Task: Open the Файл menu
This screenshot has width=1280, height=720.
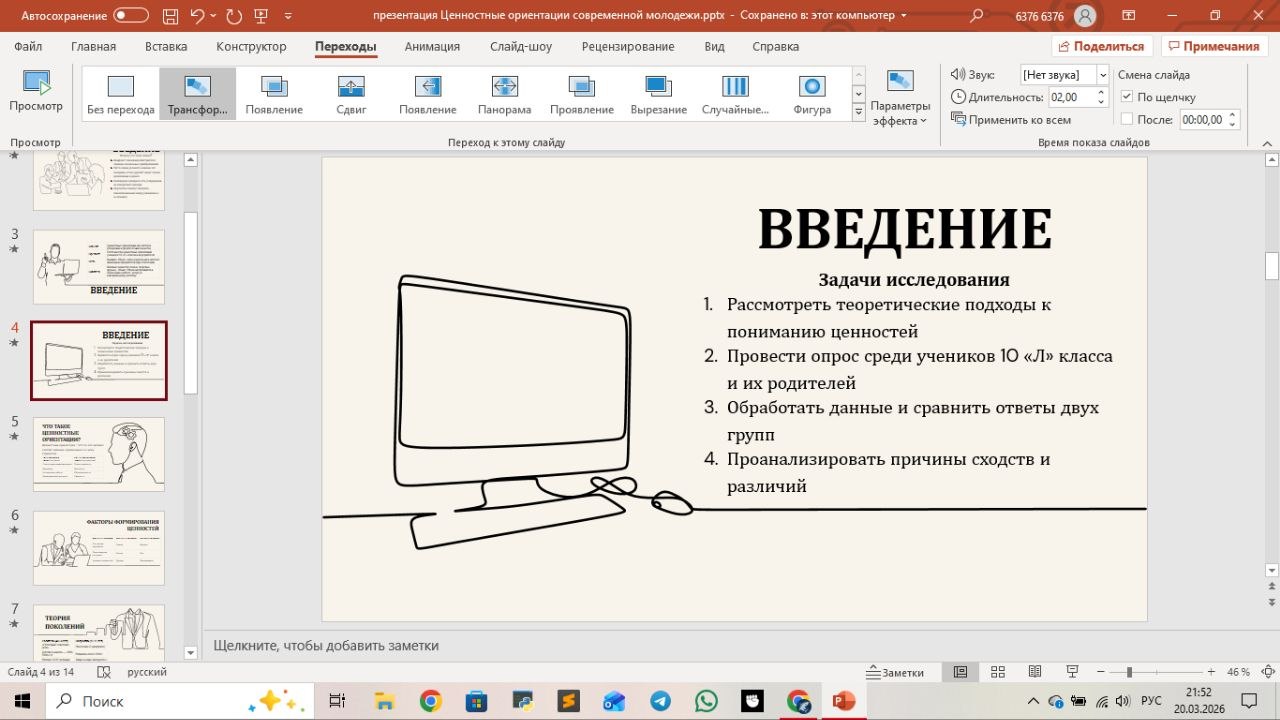Action: 28,46
